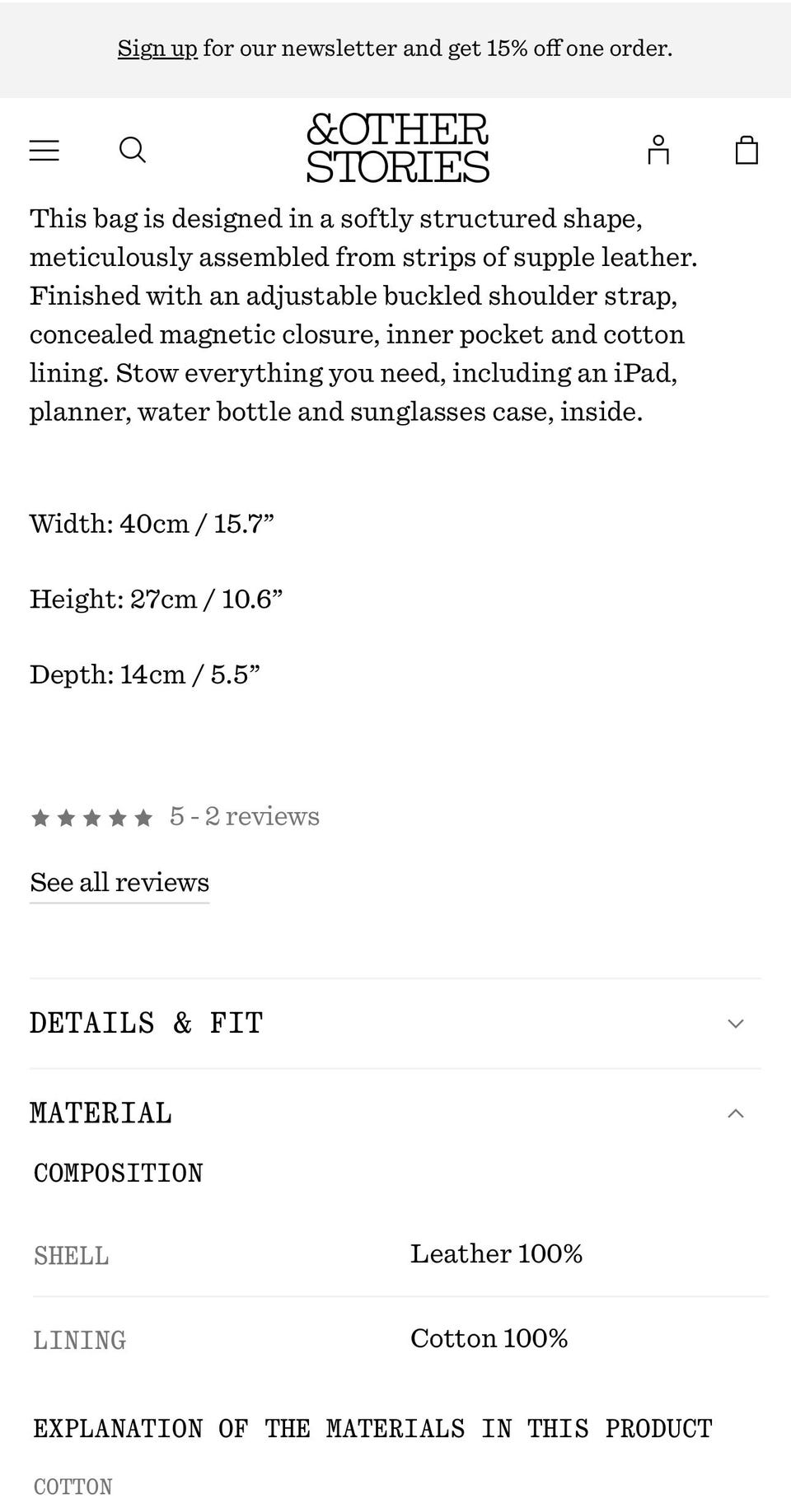The image size is (791, 1512).
Task: Click the 'COTTON' material subheading
Action: pos(73,1487)
